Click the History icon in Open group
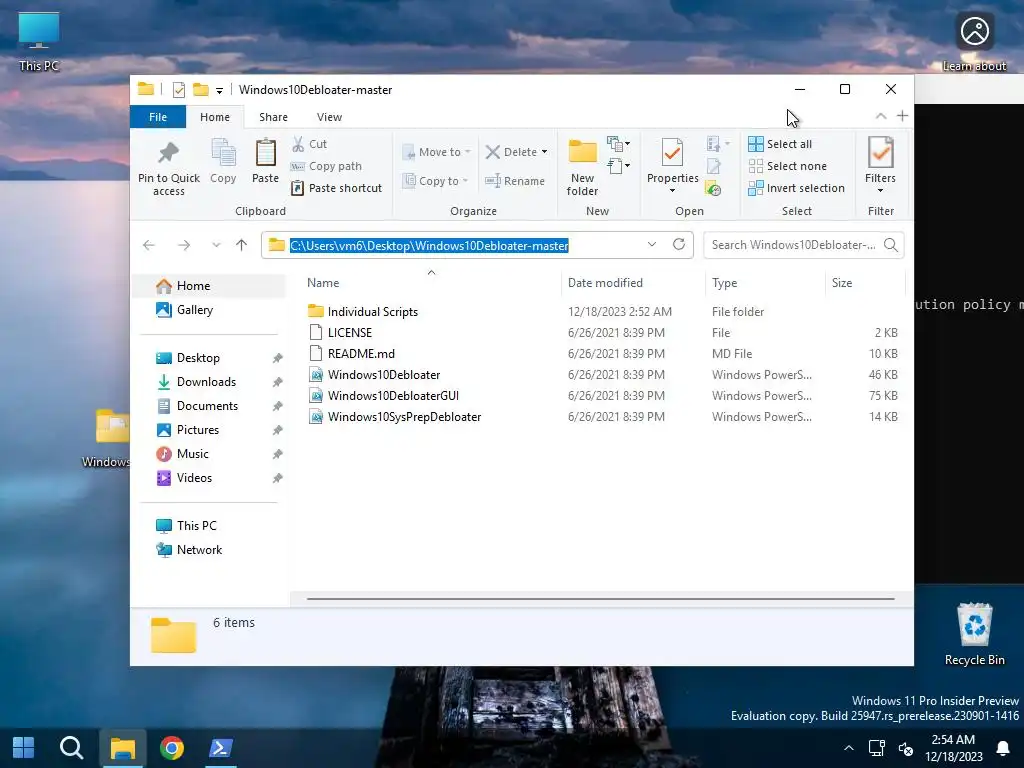 pos(713,189)
